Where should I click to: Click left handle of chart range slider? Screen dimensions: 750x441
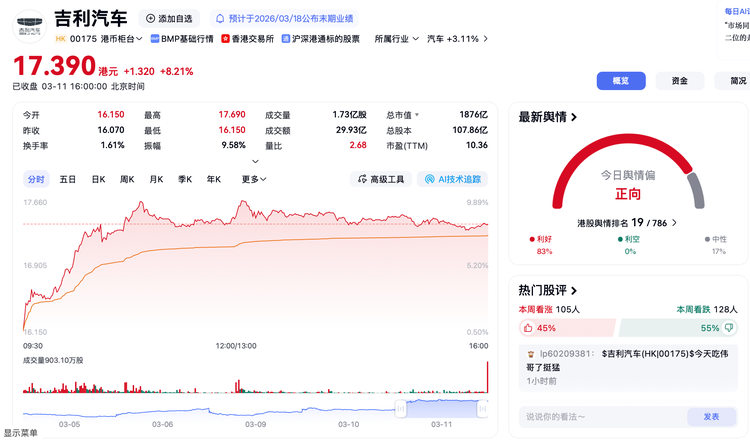pyautogui.click(x=400, y=407)
